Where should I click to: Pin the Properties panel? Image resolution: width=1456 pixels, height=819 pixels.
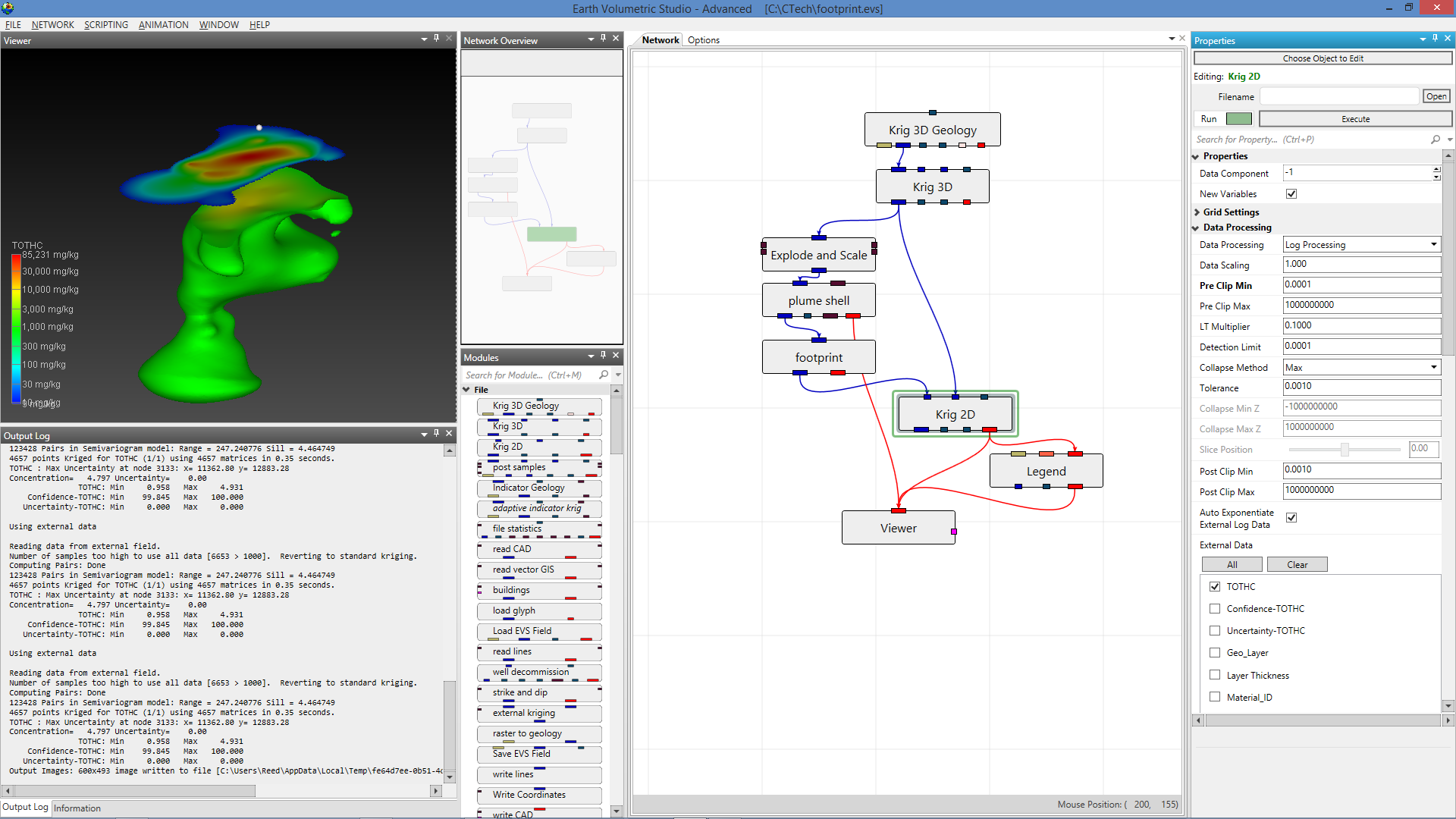click(x=1435, y=38)
